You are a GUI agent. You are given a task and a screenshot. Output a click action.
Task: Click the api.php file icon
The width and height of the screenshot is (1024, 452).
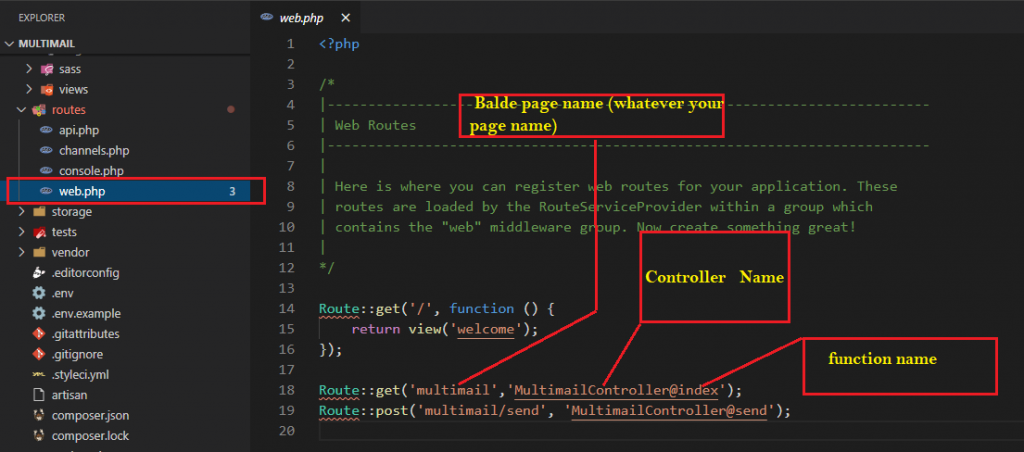[x=47, y=130]
